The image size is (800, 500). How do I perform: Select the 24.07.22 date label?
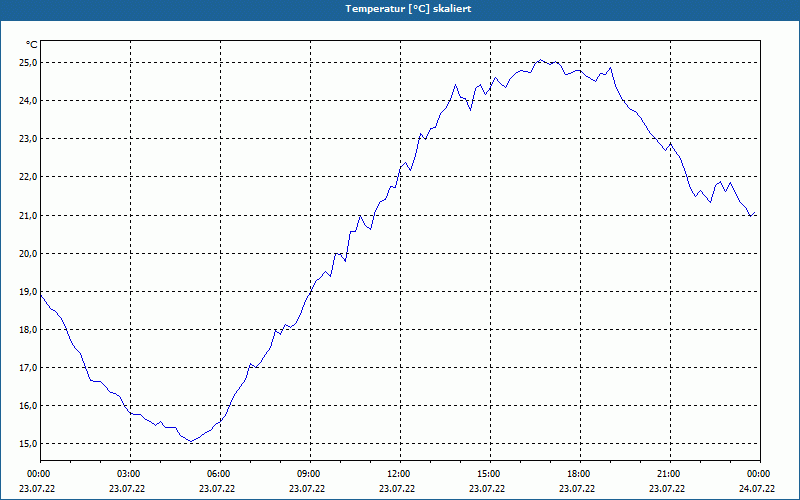757,489
